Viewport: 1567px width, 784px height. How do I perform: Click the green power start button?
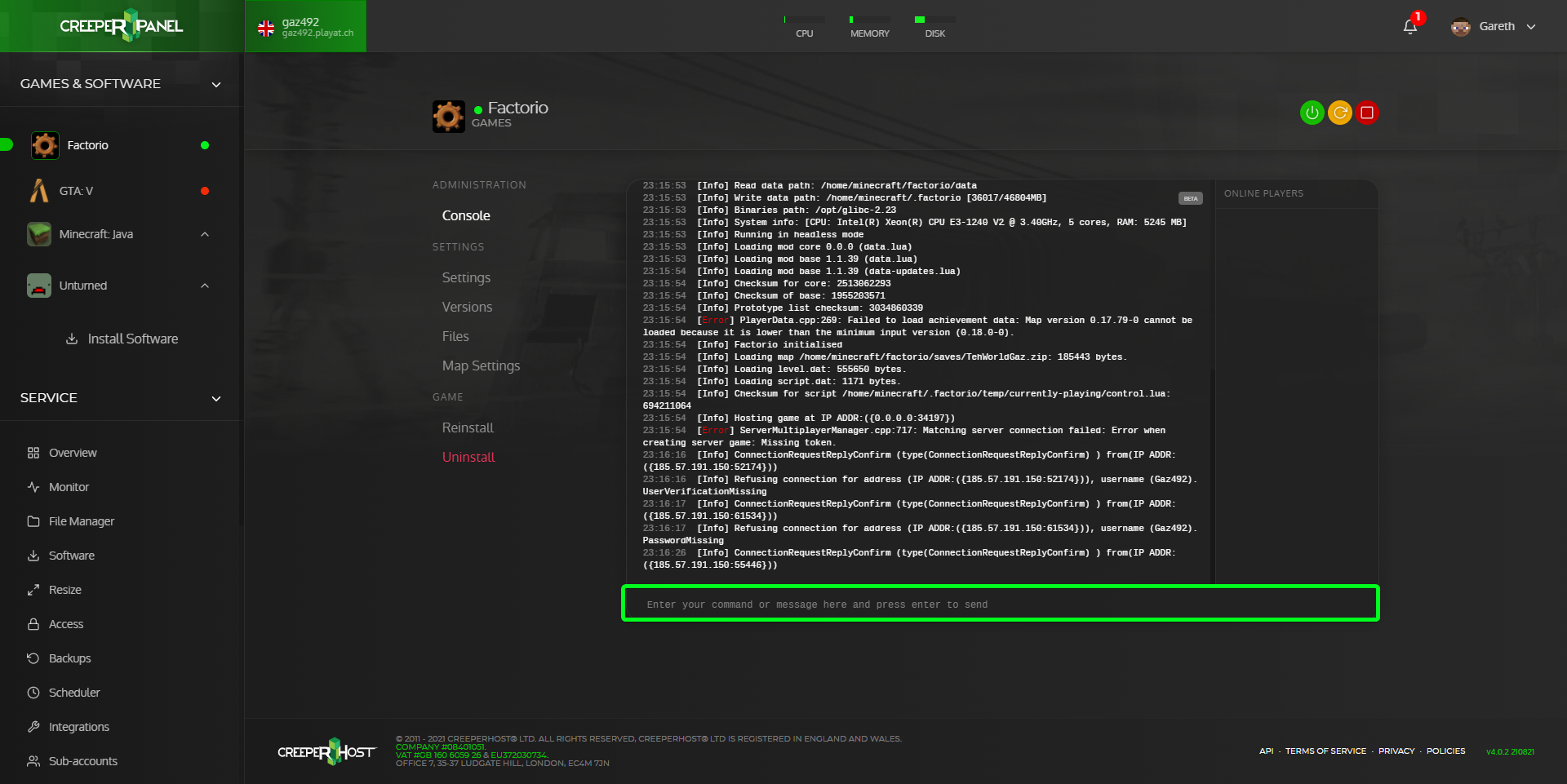1312,113
